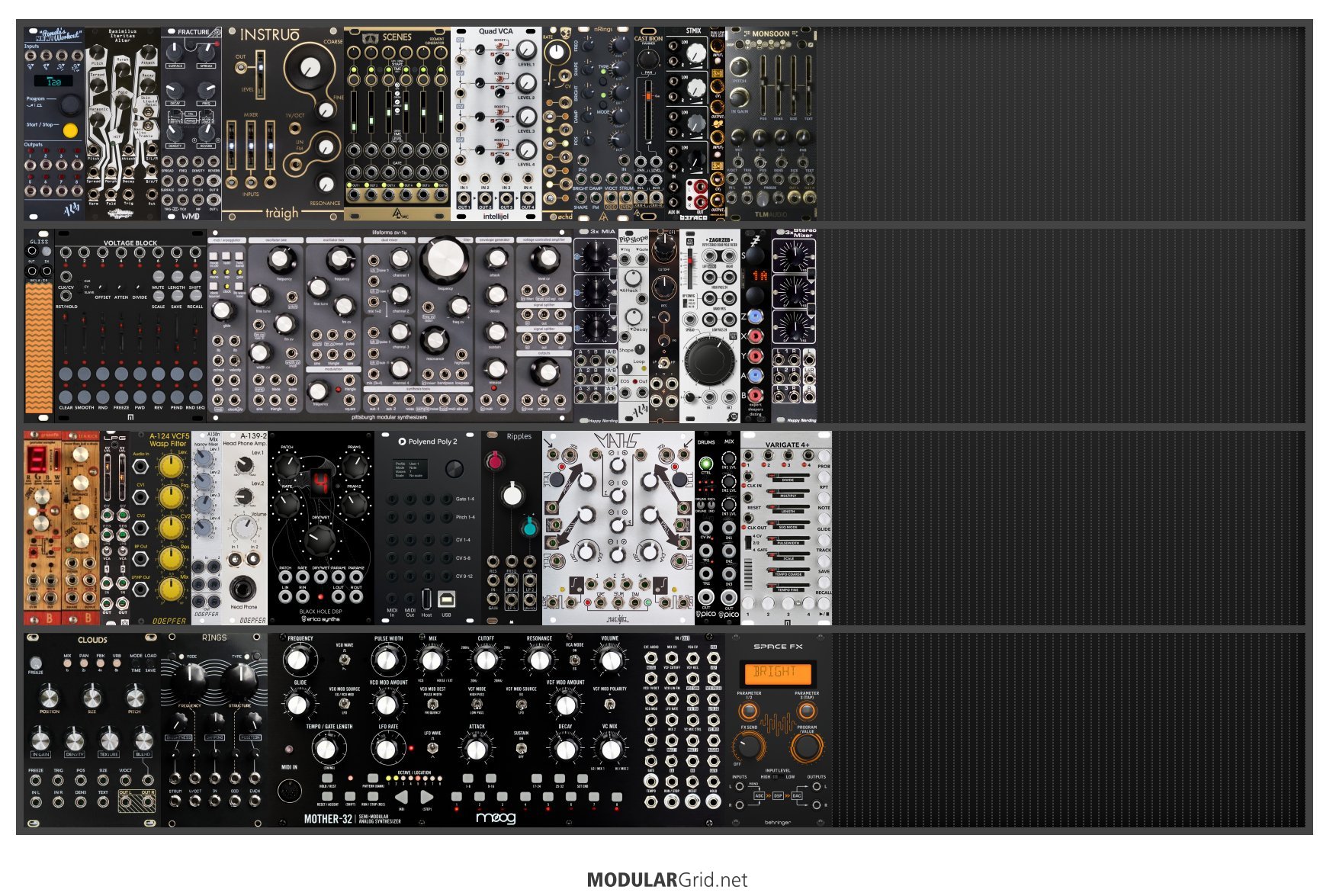Click the A-139-2 Head Phone jack
The height and width of the screenshot is (896, 1336).
coord(243,589)
